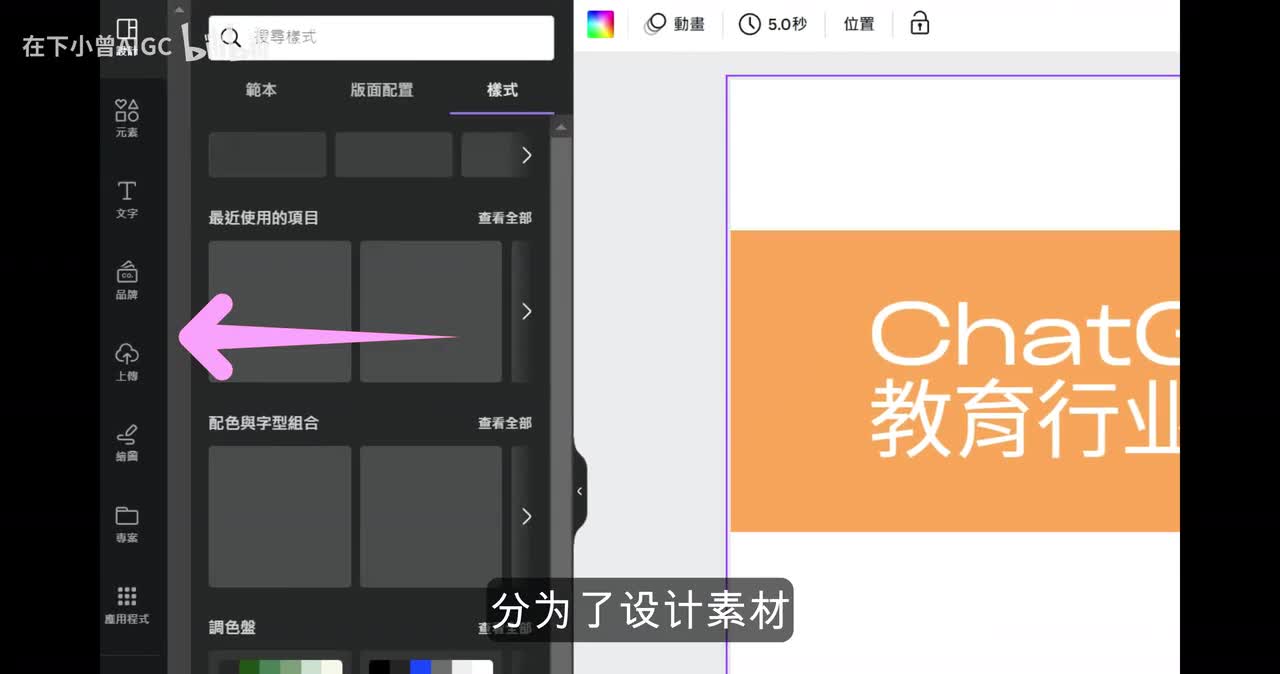Click 查看全部 next to 最近使用的項目
Image resolution: width=1280 pixels, height=674 pixels.
pyautogui.click(x=504, y=218)
